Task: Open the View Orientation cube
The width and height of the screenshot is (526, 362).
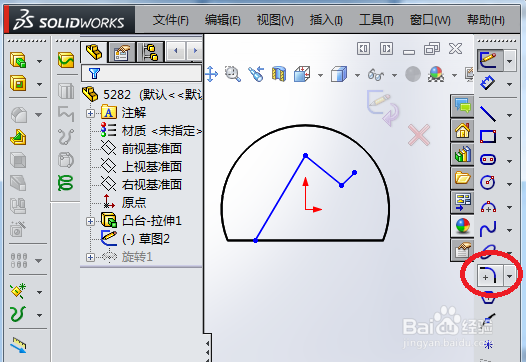Action: pos(303,74)
